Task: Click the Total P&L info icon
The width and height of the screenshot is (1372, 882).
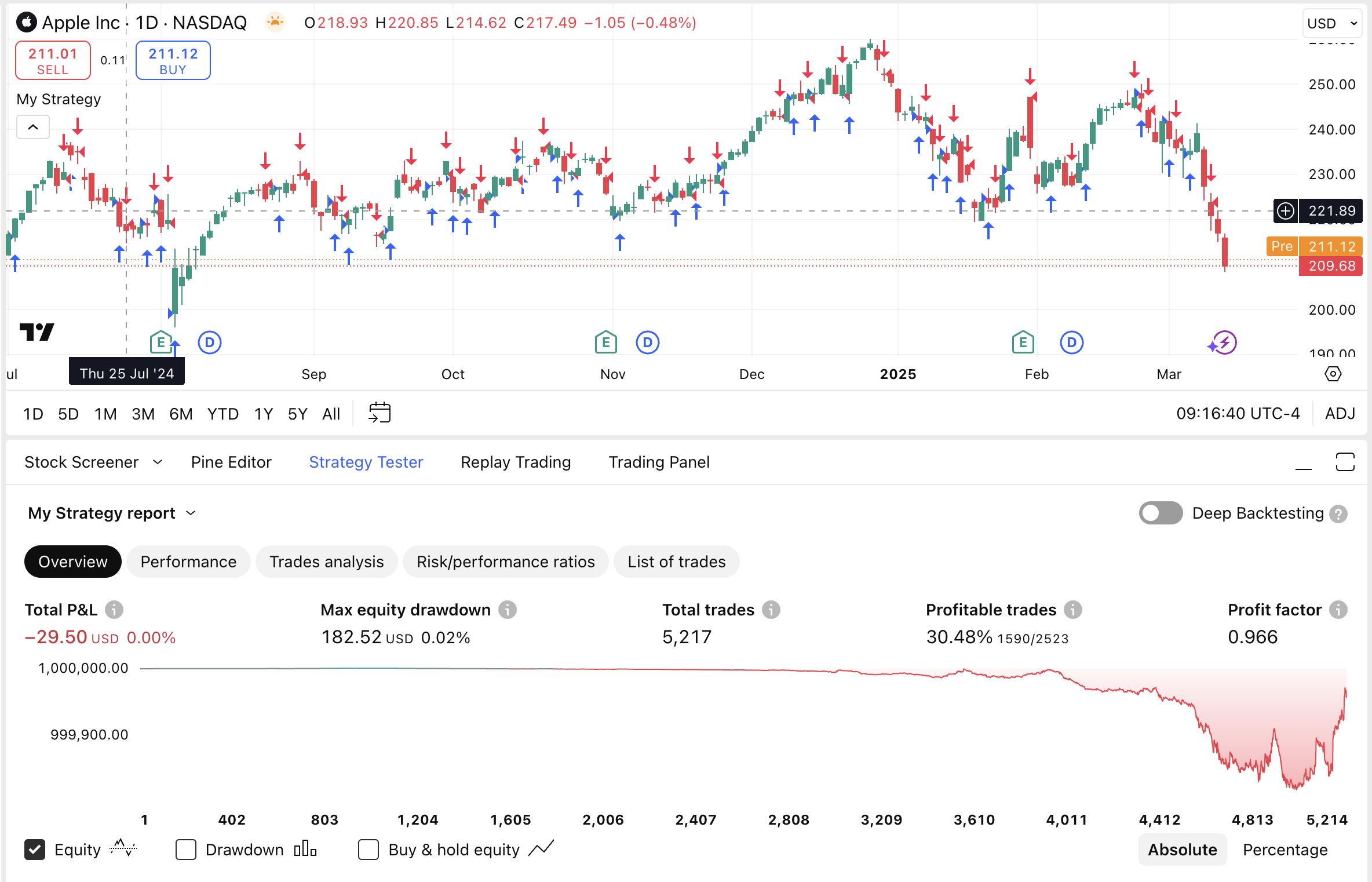Action: click(x=114, y=610)
